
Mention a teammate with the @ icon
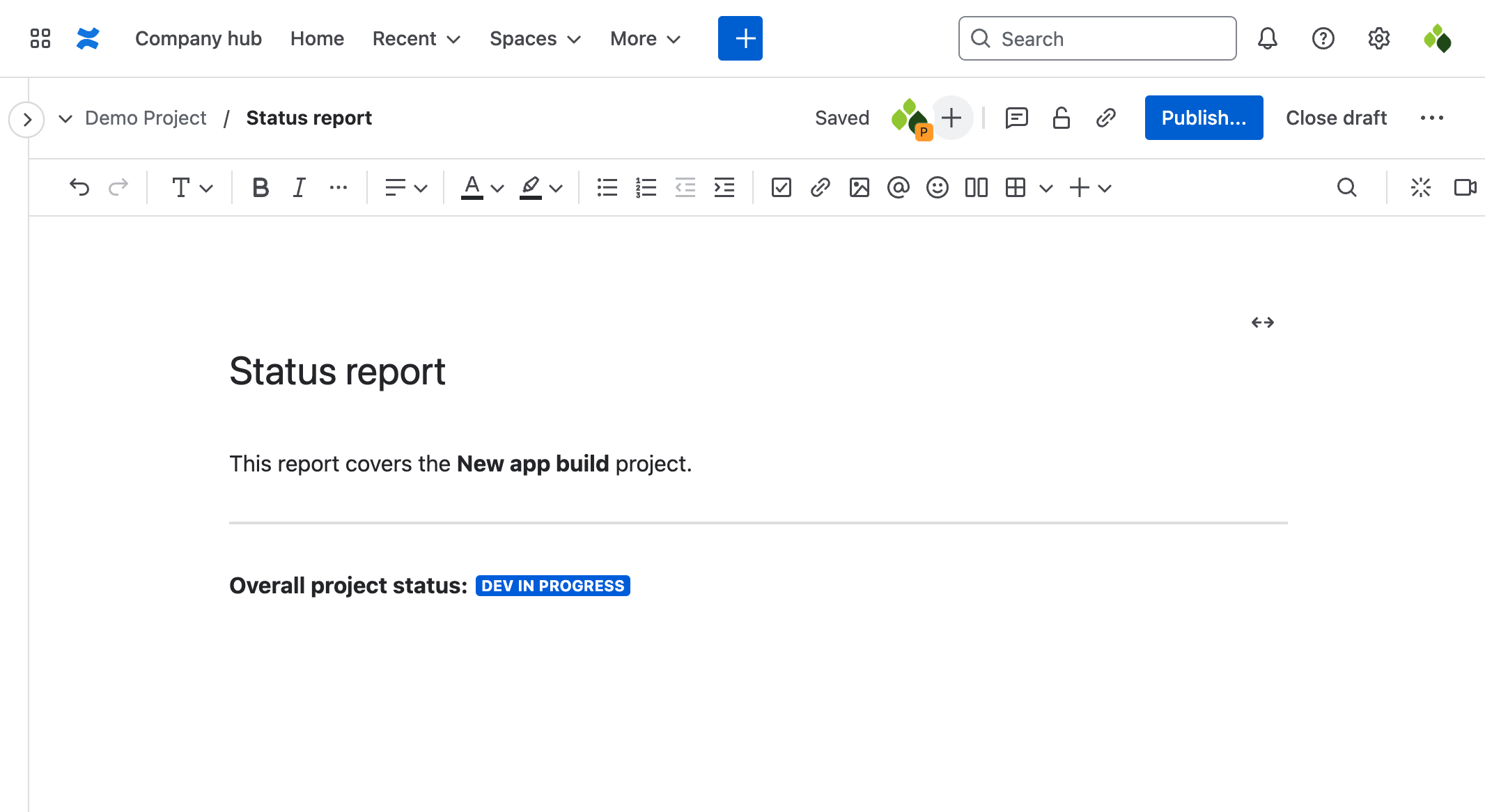(898, 187)
